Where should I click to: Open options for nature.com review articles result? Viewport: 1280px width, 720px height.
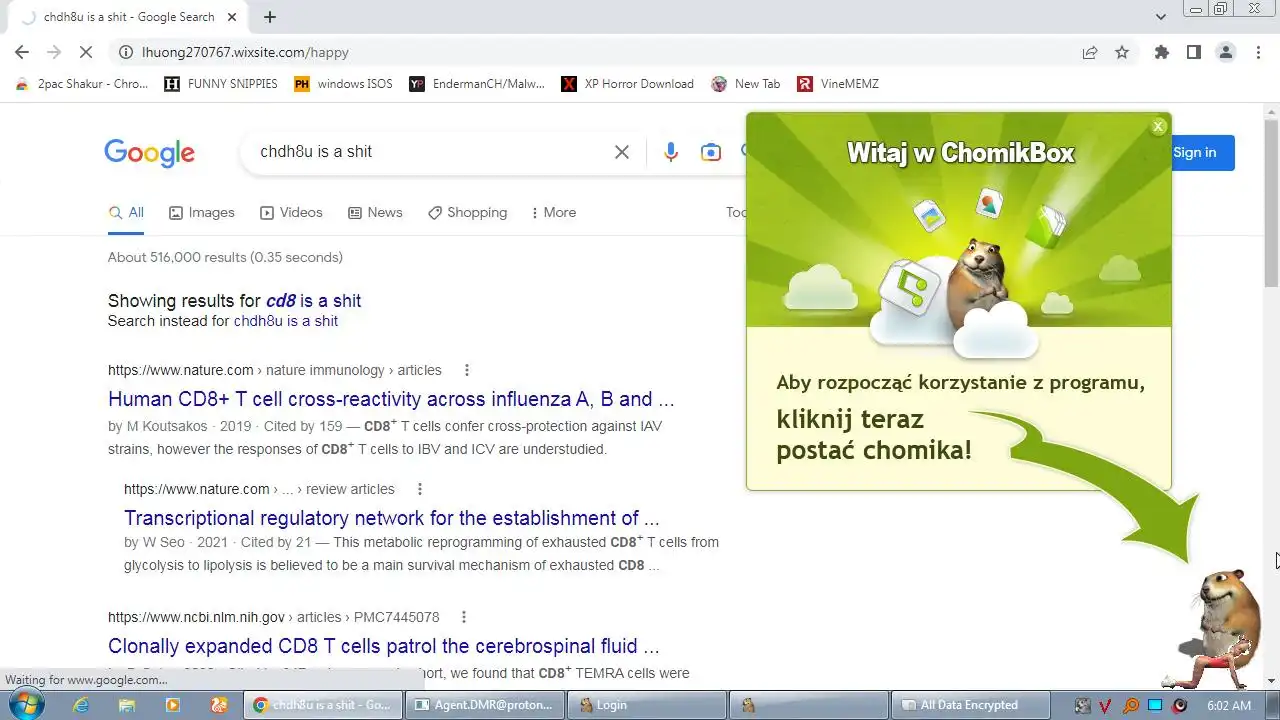420,489
